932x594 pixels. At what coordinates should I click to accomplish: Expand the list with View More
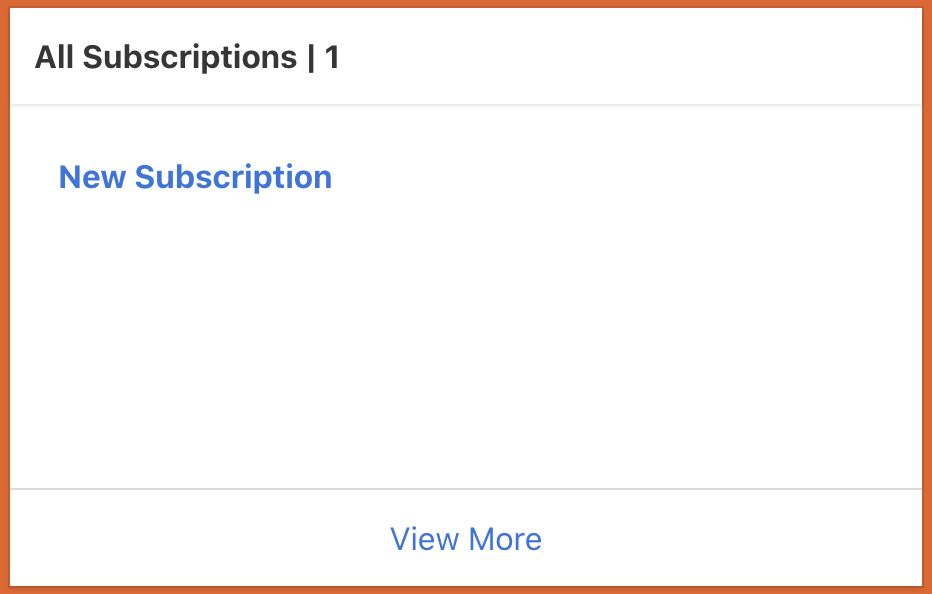point(465,539)
